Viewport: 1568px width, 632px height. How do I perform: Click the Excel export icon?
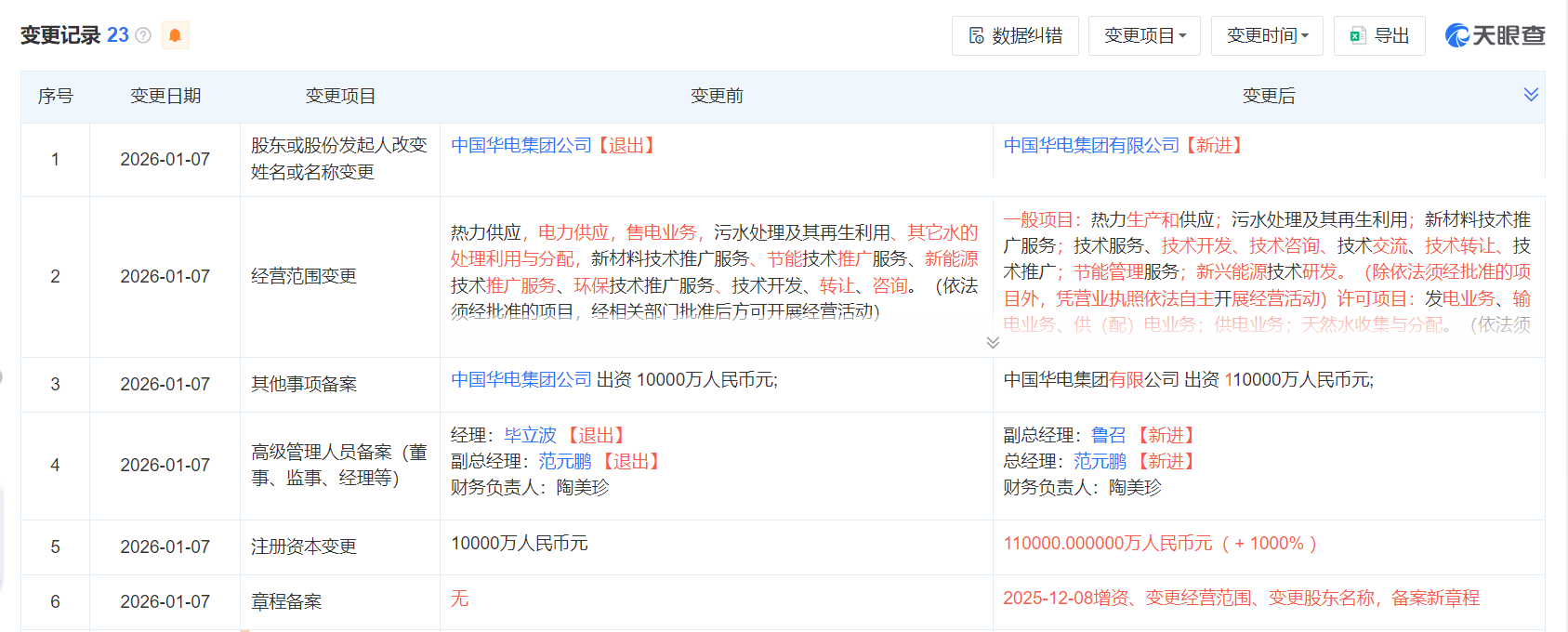[1357, 35]
